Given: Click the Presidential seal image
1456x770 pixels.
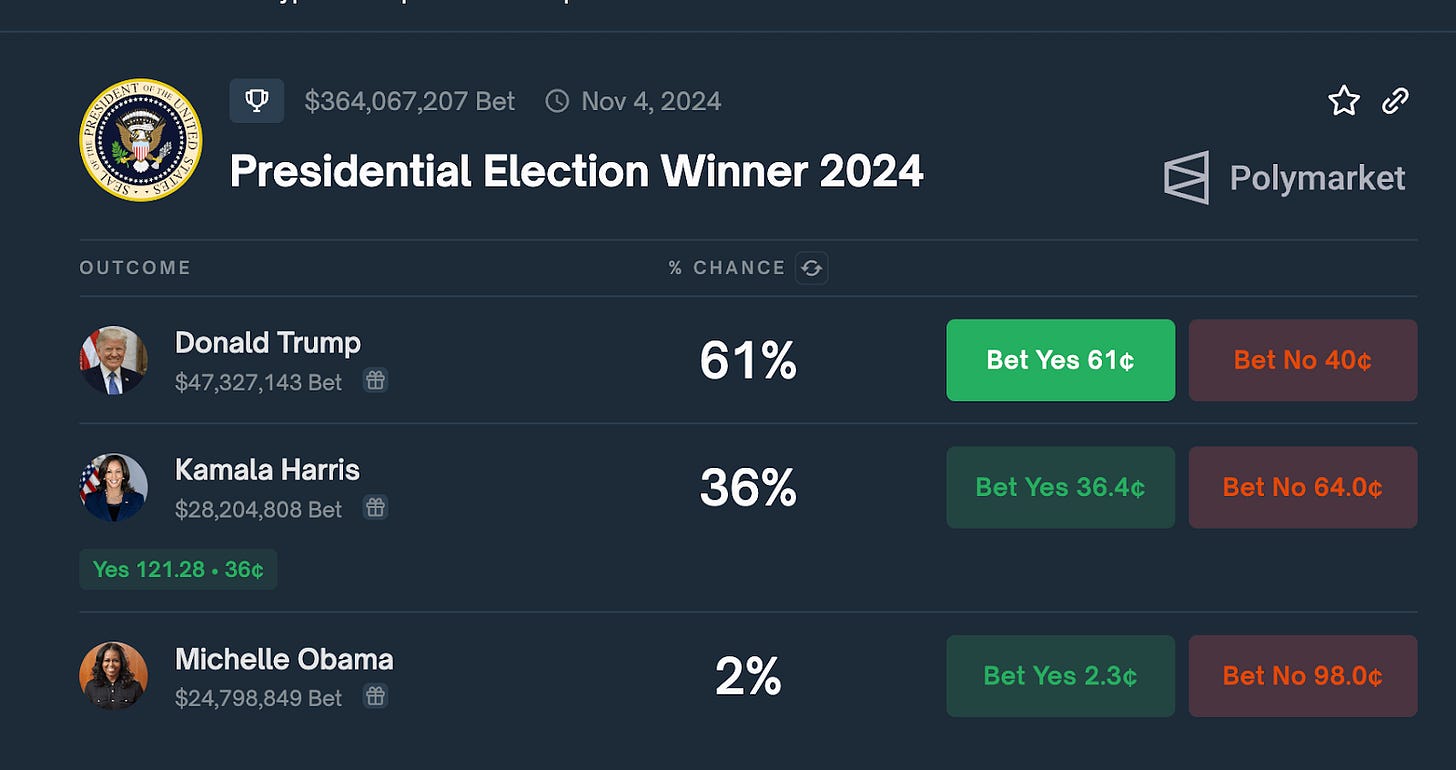Looking at the screenshot, I should point(141,139).
